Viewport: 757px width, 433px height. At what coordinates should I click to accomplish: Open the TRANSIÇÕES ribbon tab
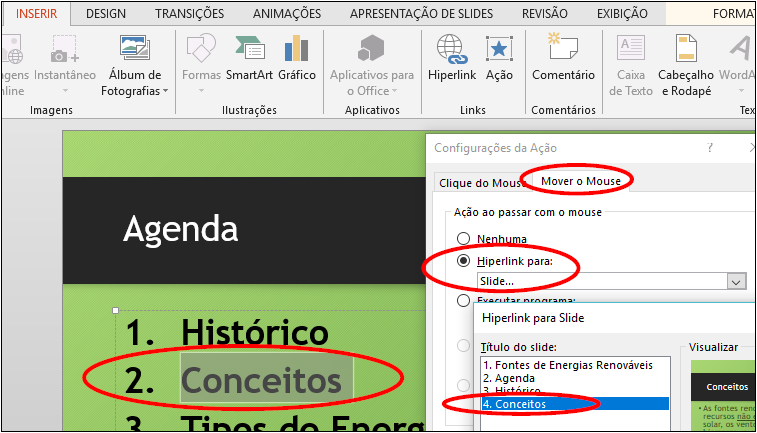[x=189, y=14]
